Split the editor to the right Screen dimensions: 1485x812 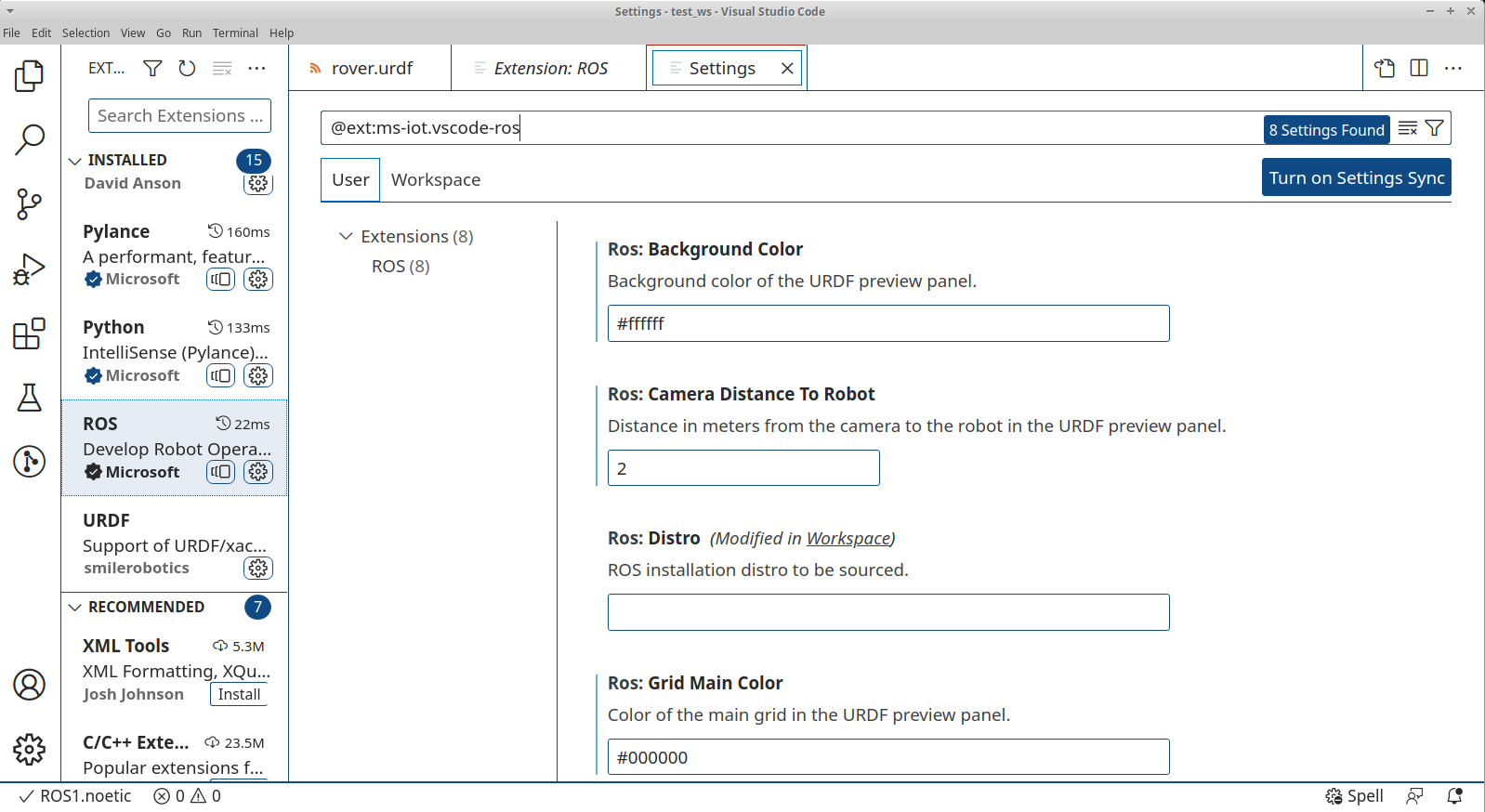click(x=1419, y=68)
